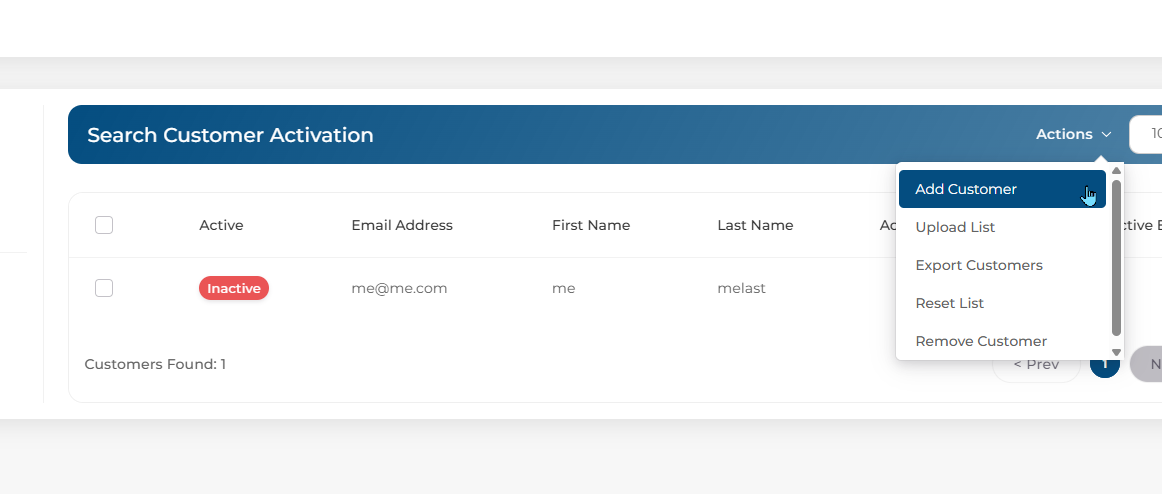Sort by the First Name column header
Image resolution: width=1162 pixels, height=494 pixels.
coord(591,225)
